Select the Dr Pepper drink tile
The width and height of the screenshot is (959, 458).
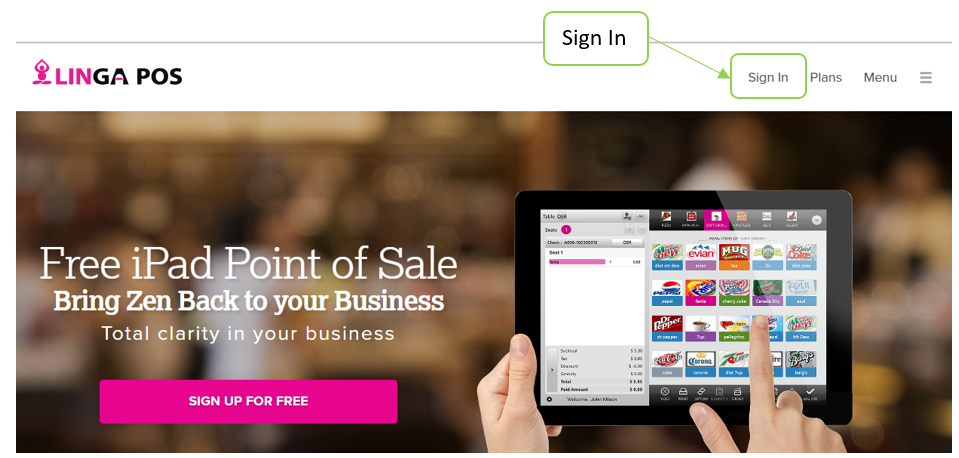[x=667, y=328]
